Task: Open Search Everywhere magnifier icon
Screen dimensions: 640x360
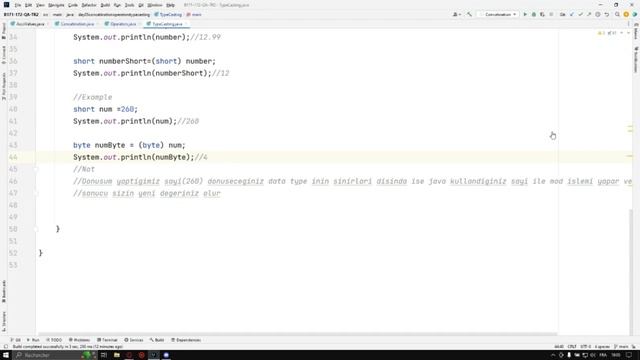Action: [617, 14]
